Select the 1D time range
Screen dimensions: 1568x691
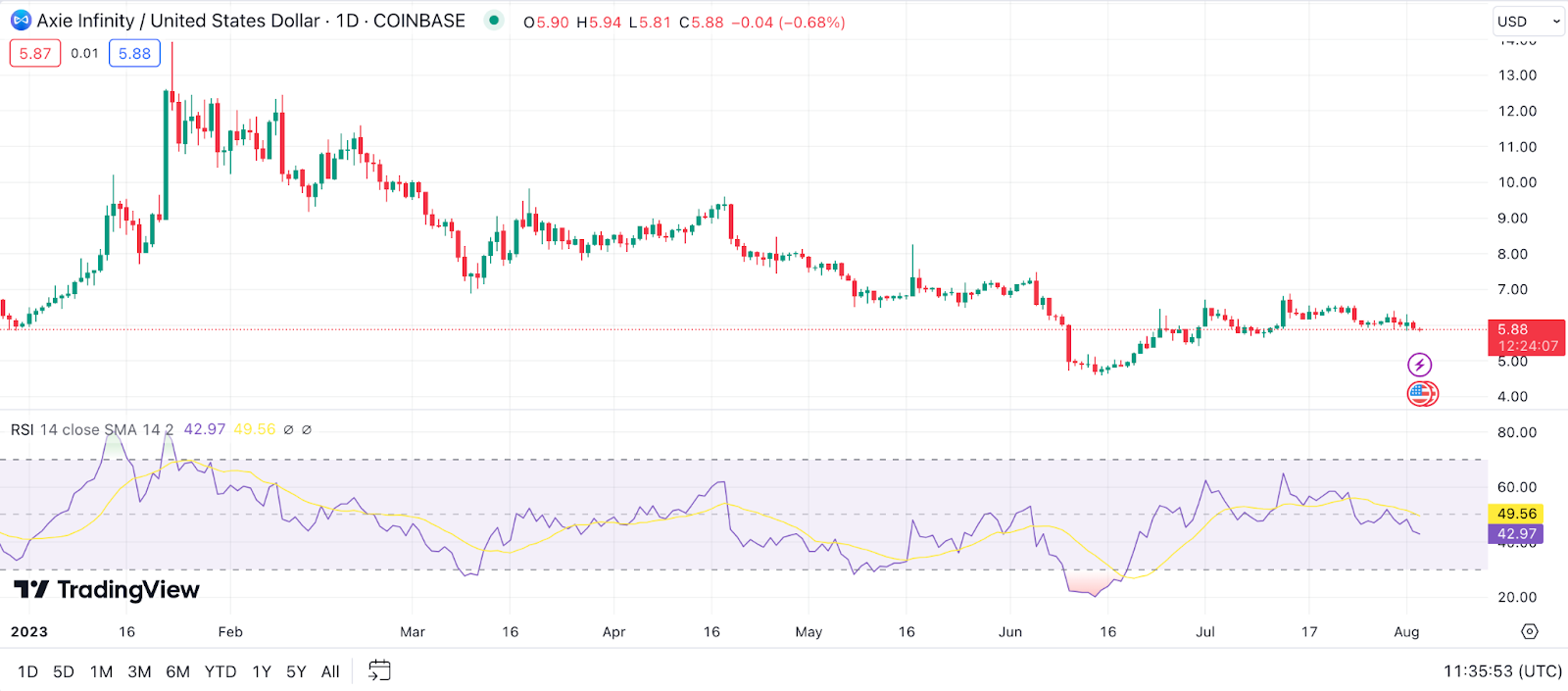[x=27, y=671]
